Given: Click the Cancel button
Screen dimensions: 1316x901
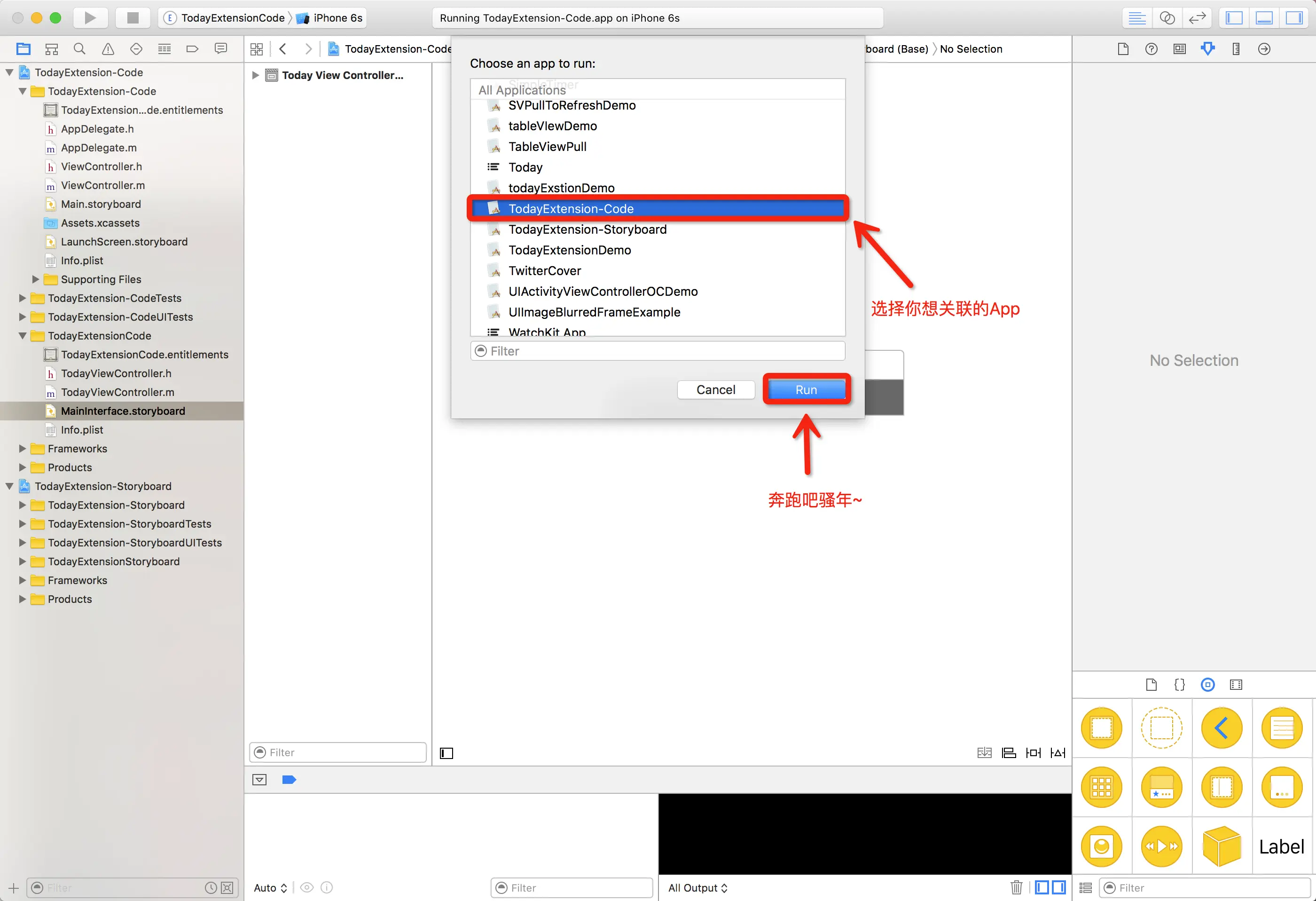Looking at the screenshot, I should (x=715, y=390).
